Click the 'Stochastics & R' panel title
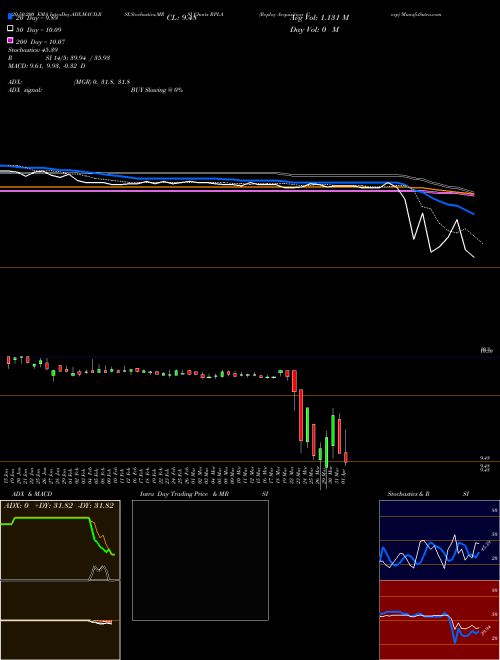The height and width of the screenshot is (660, 500). point(408,494)
